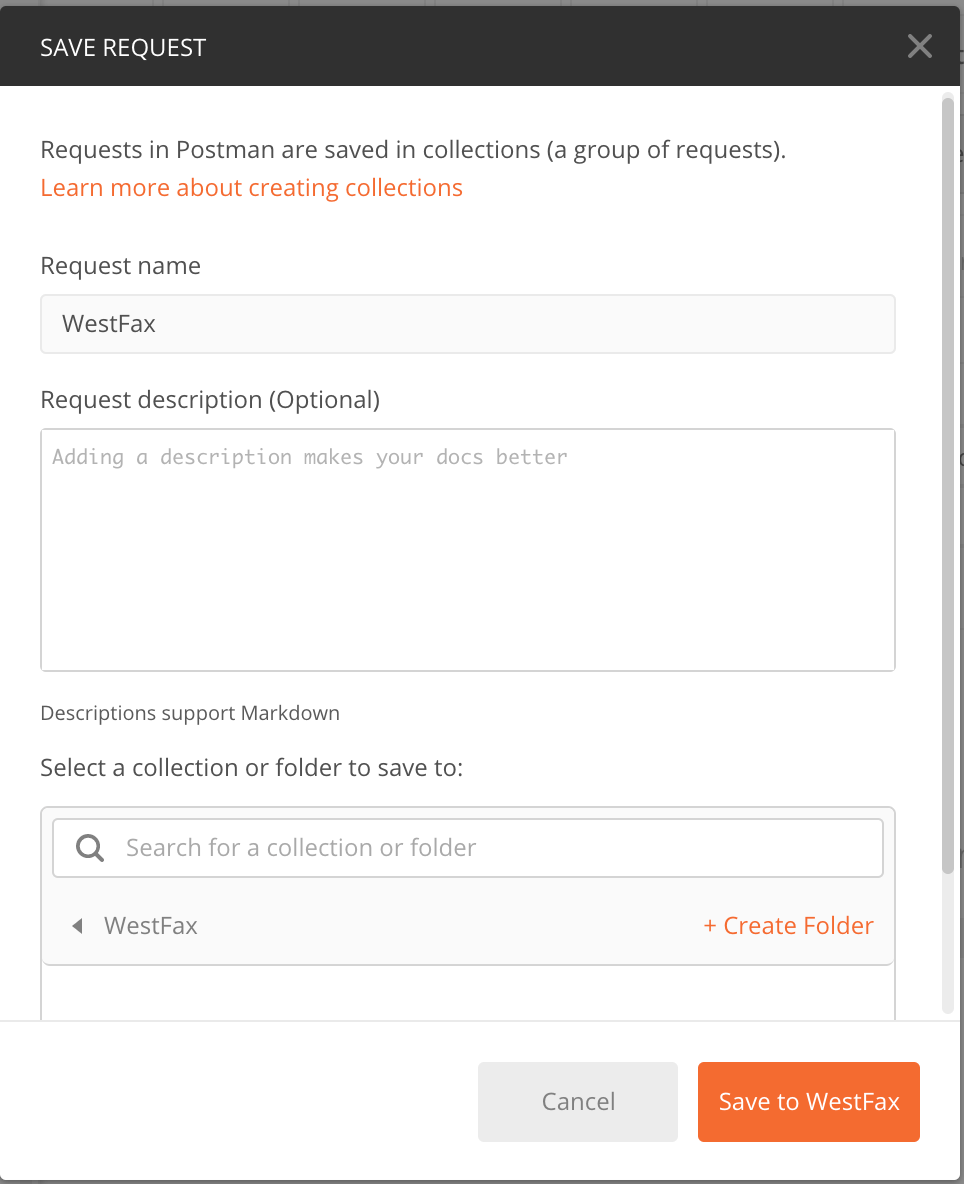This screenshot has height=1184, width=964.
Task: Click inside the Request name field
Action: point(467,323)
